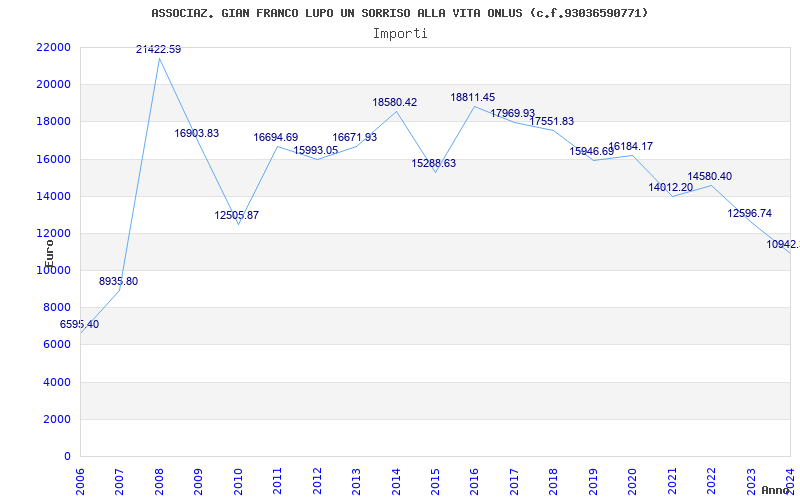
Task: Click the y-axis value 18000
Action: tap(54, 122)
